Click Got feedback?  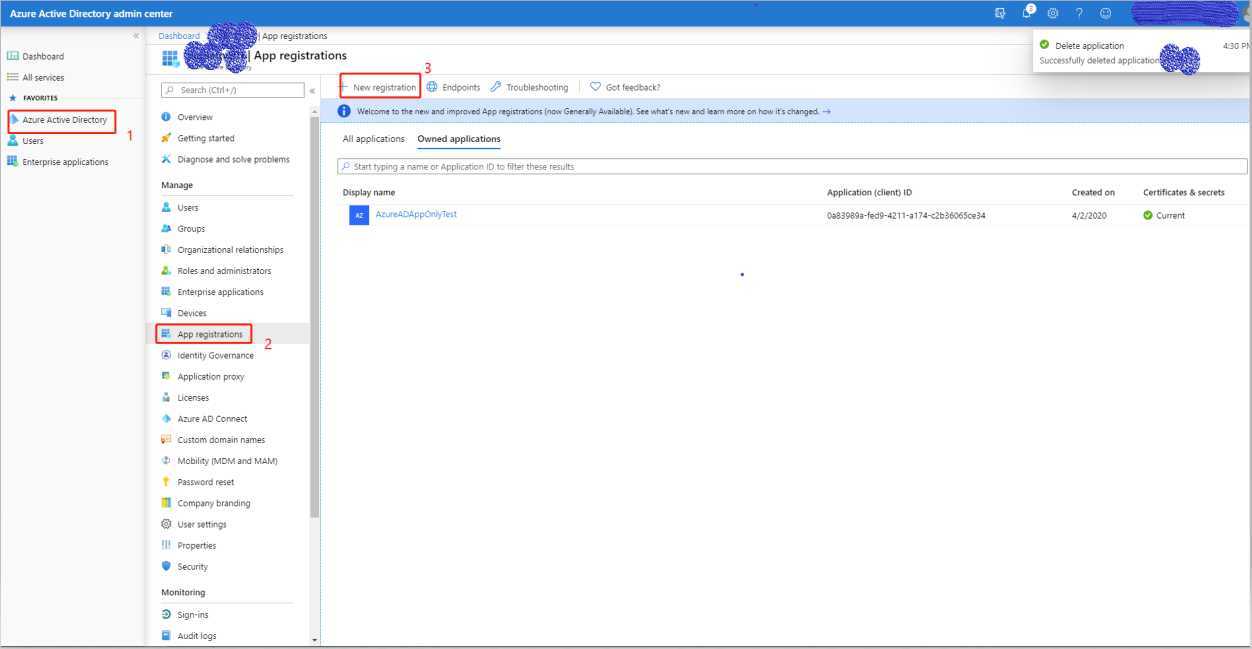[625, 88]
